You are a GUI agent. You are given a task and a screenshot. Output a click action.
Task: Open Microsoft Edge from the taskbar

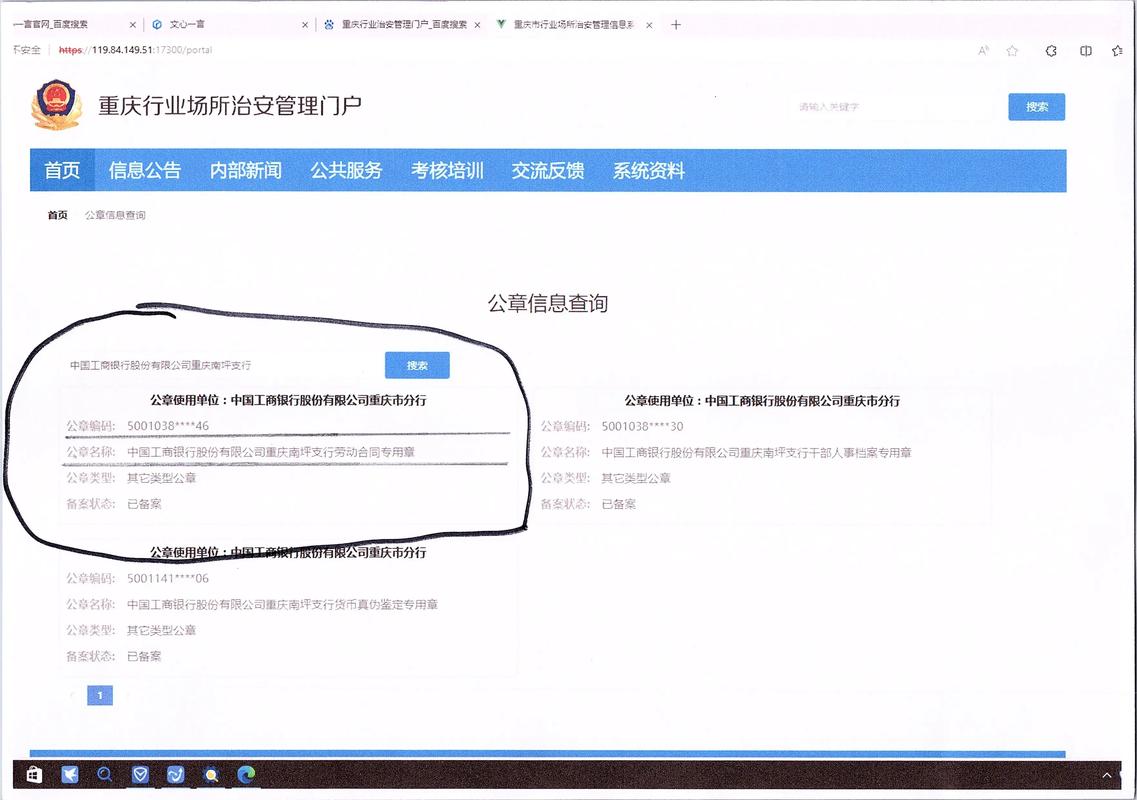tap(244, 775)
